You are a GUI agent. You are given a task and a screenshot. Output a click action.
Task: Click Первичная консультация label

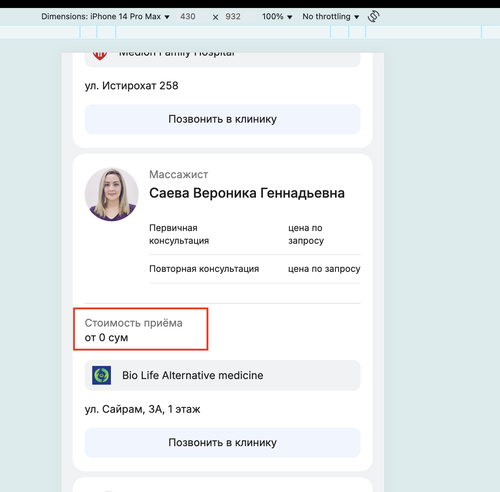click(x=179, y=234)
